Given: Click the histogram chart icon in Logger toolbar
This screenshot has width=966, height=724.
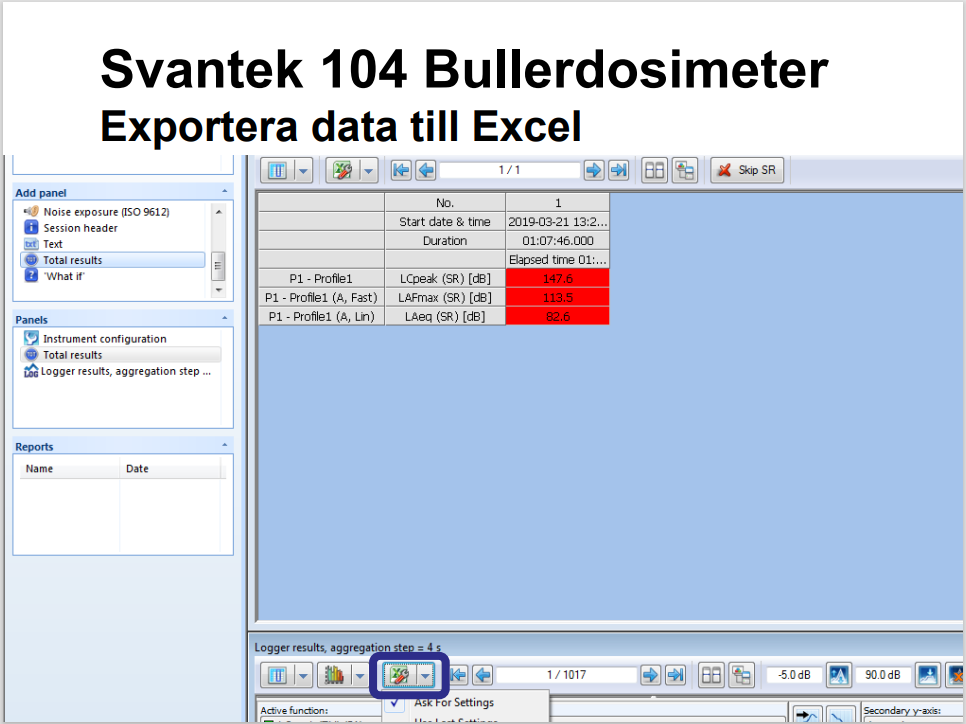Looking at the screenshot, I should click(335, 676).
